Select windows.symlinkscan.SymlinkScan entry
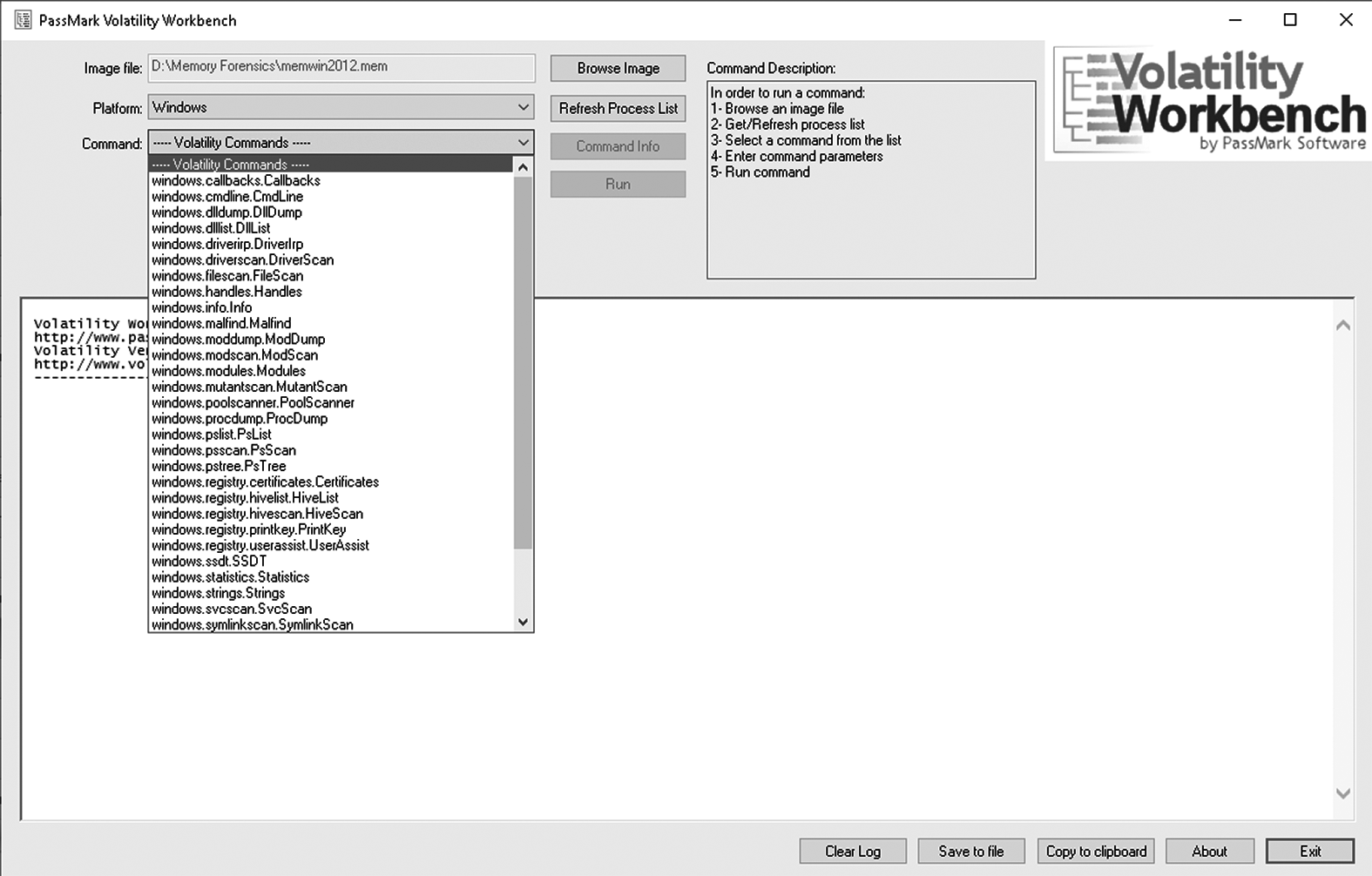1372x876 pixels. [331, 624]
